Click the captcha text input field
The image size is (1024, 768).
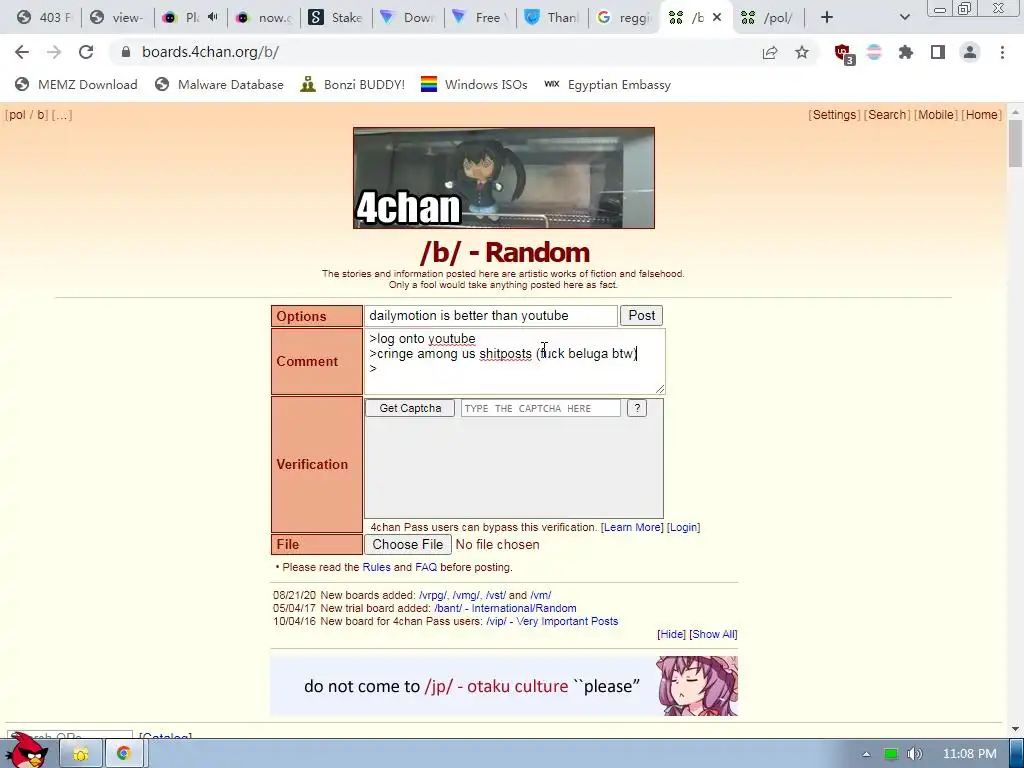541,408
